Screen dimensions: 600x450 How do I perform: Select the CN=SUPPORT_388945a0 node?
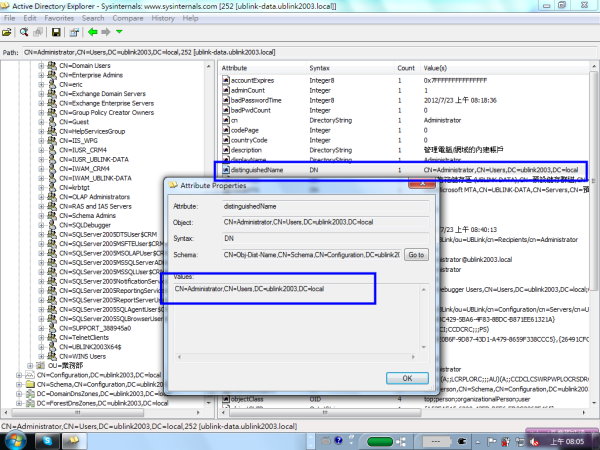(x=95, y=328)
